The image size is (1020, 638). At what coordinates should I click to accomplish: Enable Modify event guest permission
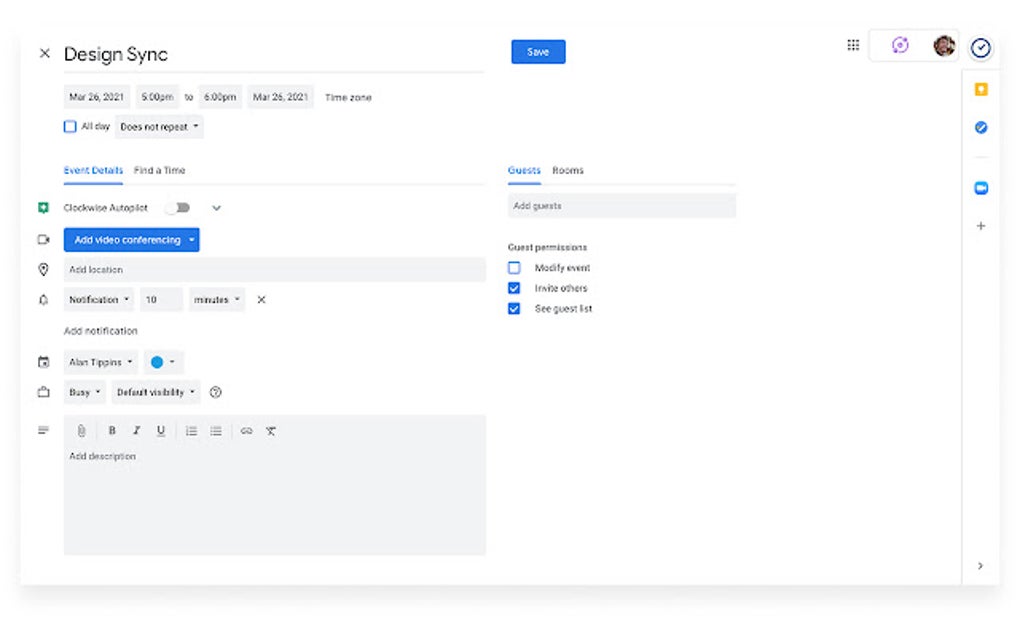point(514,267)
